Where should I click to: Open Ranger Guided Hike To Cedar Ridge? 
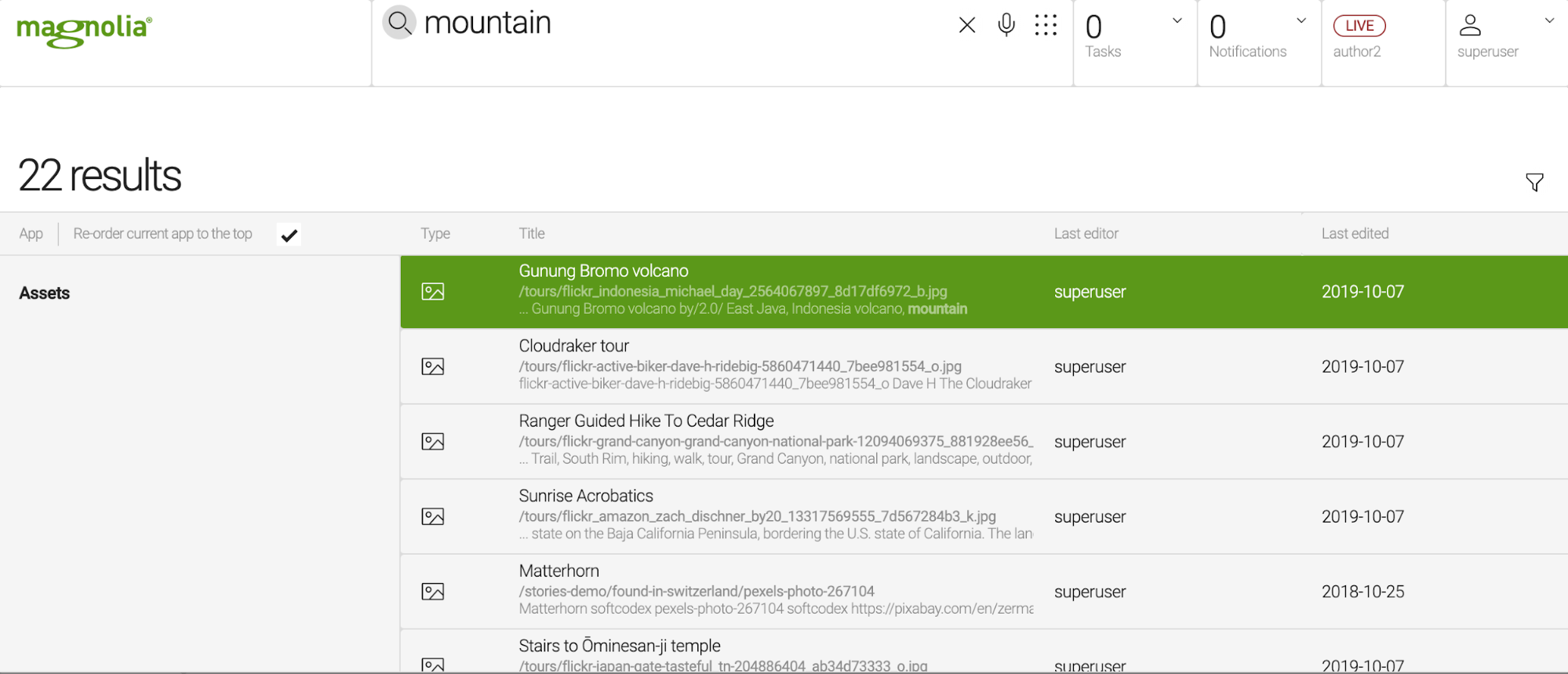coord(646,421)
